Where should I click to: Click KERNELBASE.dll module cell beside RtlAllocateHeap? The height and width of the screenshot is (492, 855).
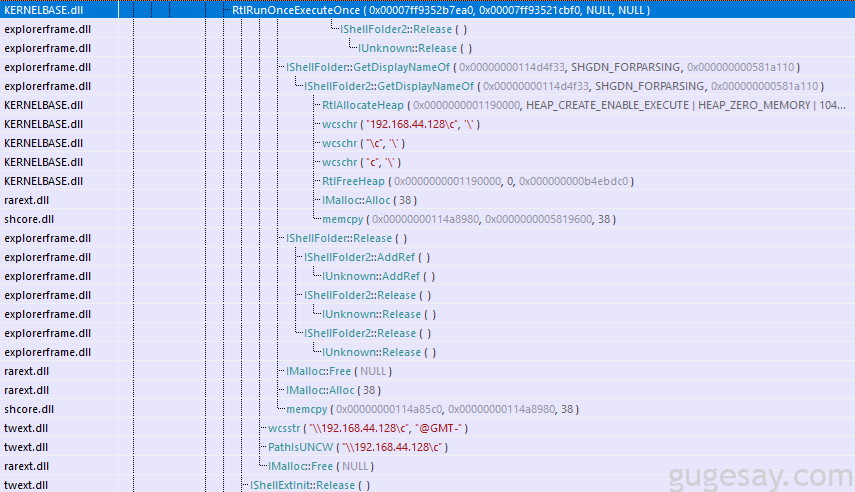click(x=44, y=105)
